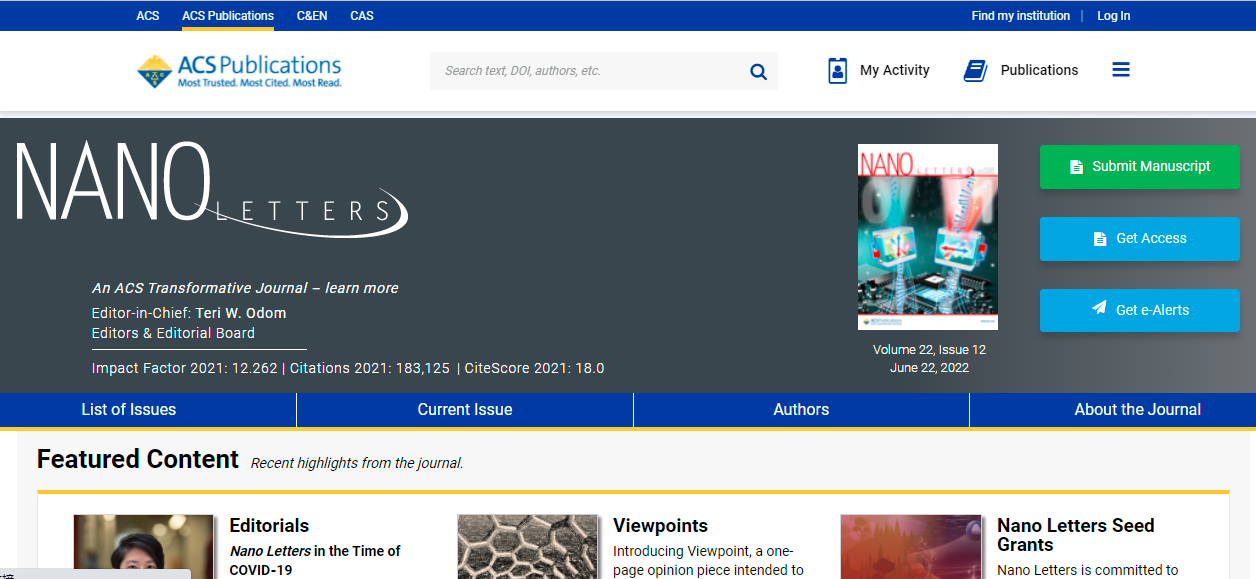Open Find my institution link

pyautogui.click(x=1020, y=16)
